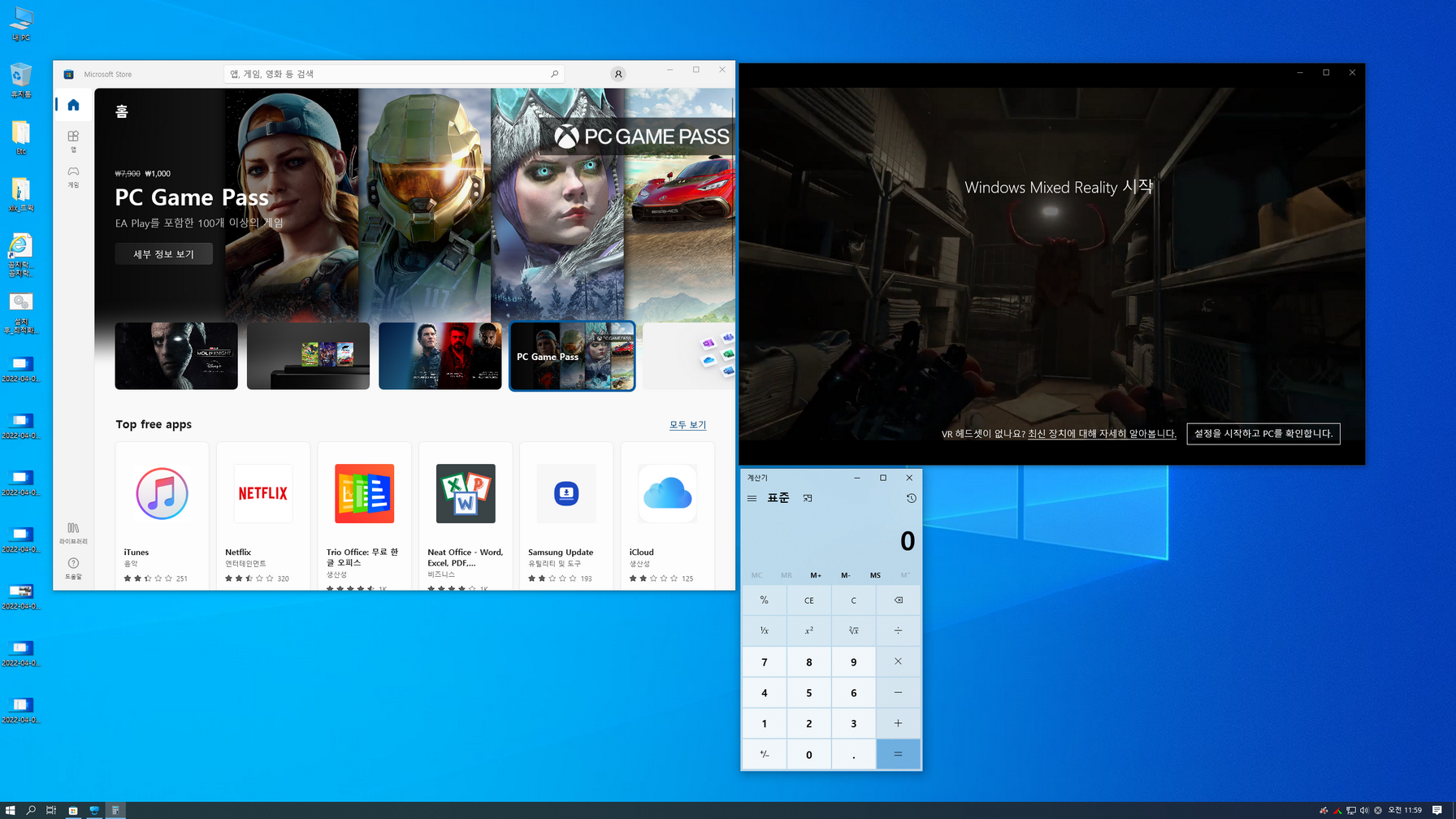Open the Games section in Store sidebar
The width and height of the screenshot is (1456, 819).
tap(73, 176)
